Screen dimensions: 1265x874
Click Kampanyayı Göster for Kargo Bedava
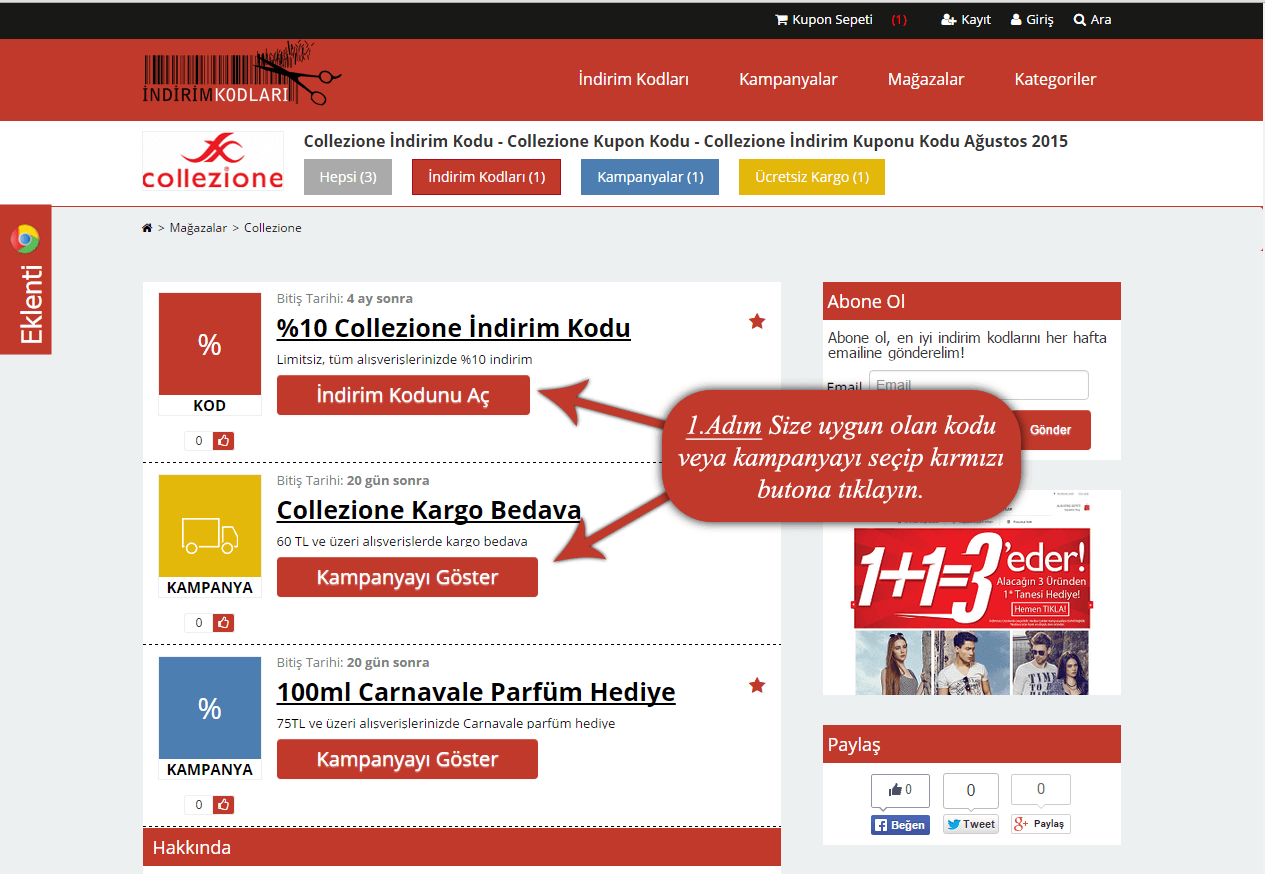tap(407, 577)
